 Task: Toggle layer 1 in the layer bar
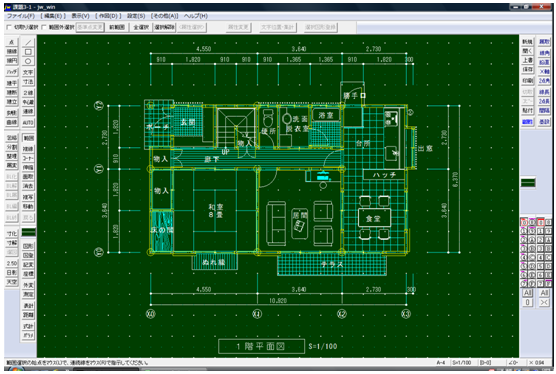(x=524, y=231)
